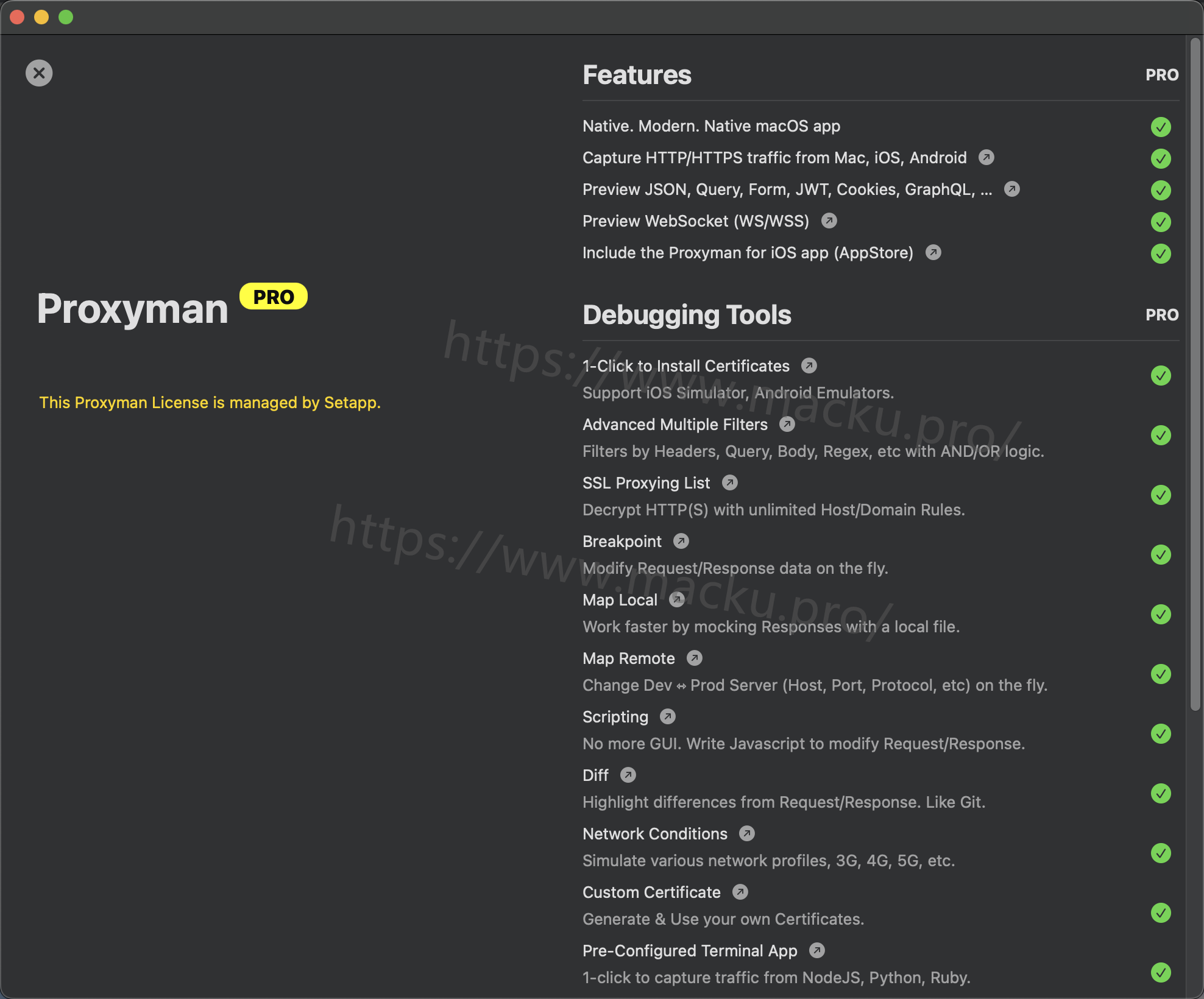This screenshot has height=999, width=1204.
Task: Click the Custom Certificate feature title
Action: tap(651, 892)
